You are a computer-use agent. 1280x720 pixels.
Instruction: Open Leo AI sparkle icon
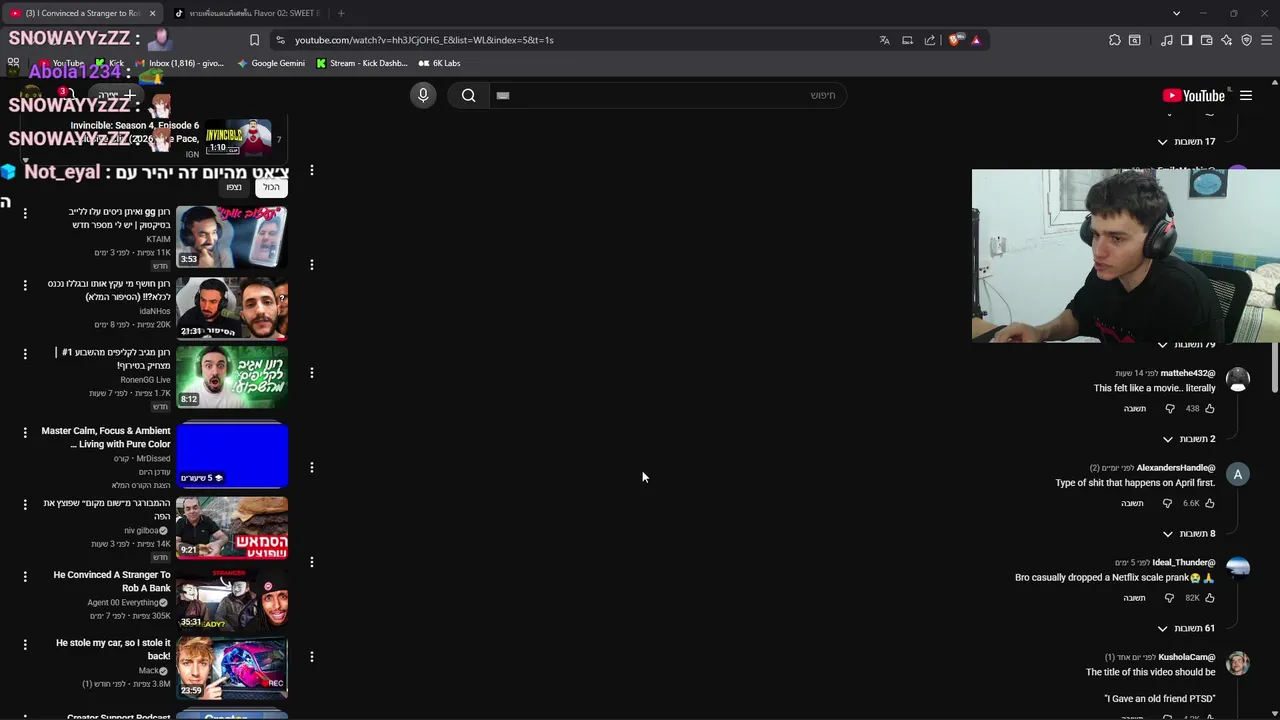(x=1227, y=40)
